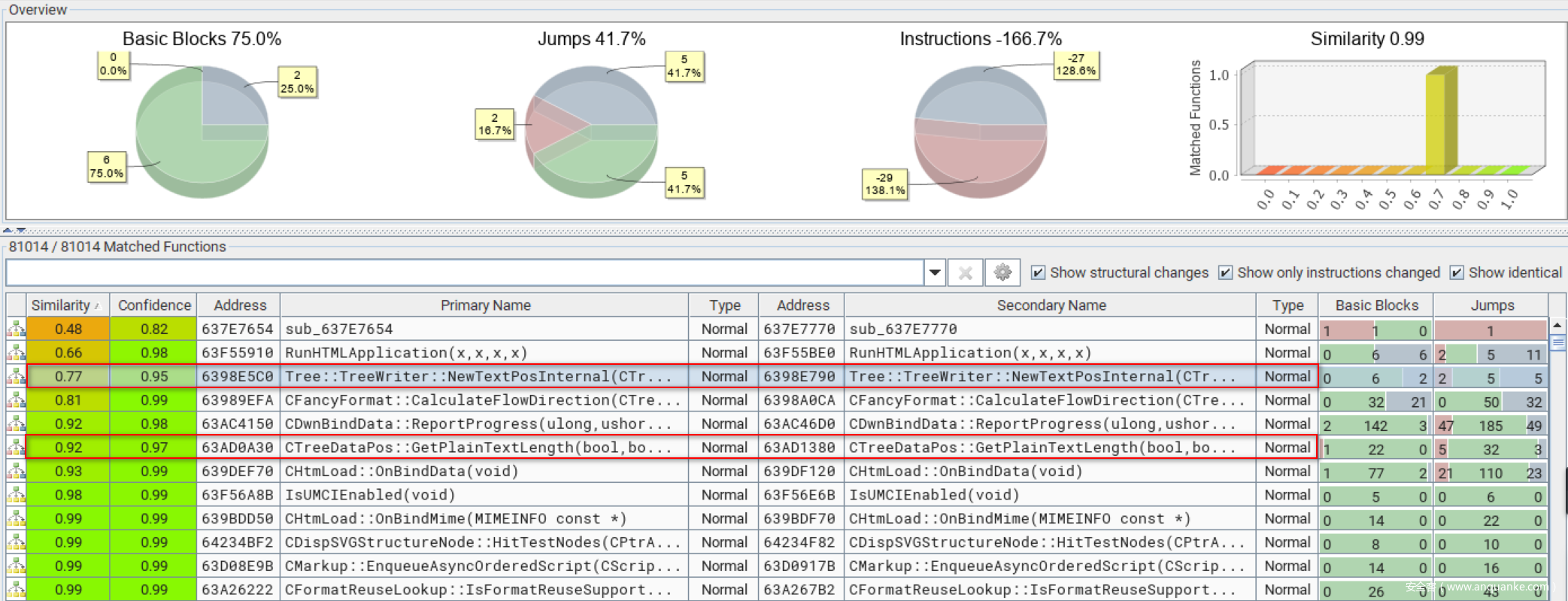Image resolution: width=1568 pixels, height=601 pixels.
Task: Uncheck Show only instructions changed
Action: point(1225,272)
